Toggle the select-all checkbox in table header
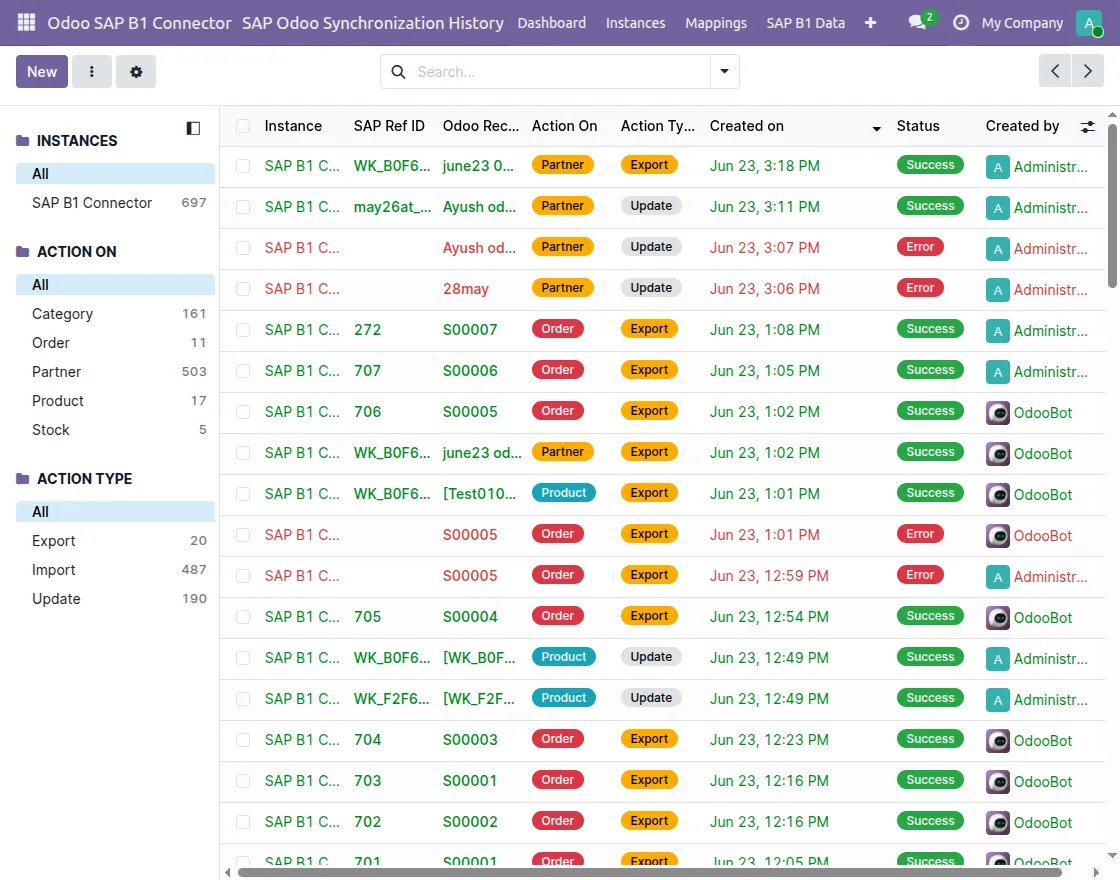Viewport: 1120px width, 880px height. click(243, 126)
